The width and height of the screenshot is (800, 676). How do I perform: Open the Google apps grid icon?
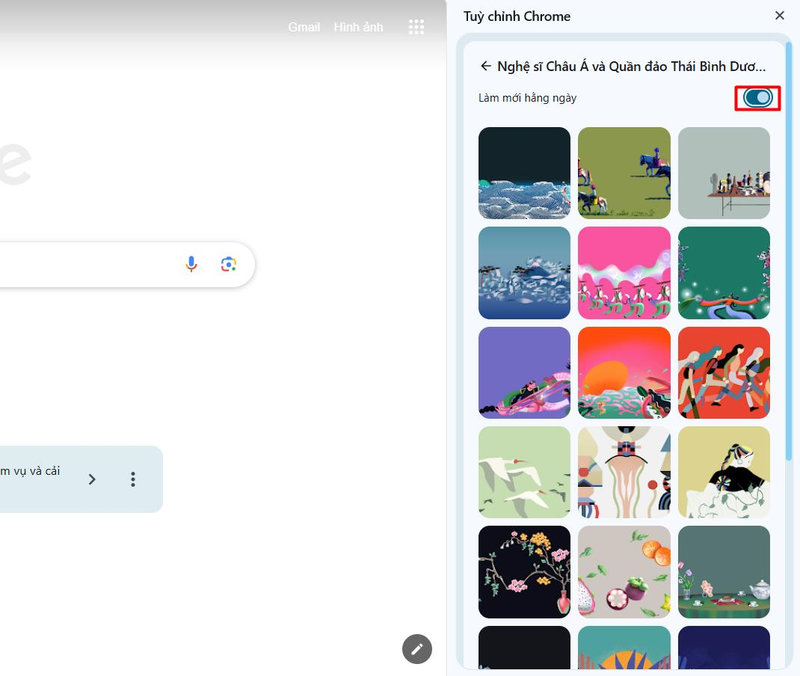[416, 27]
